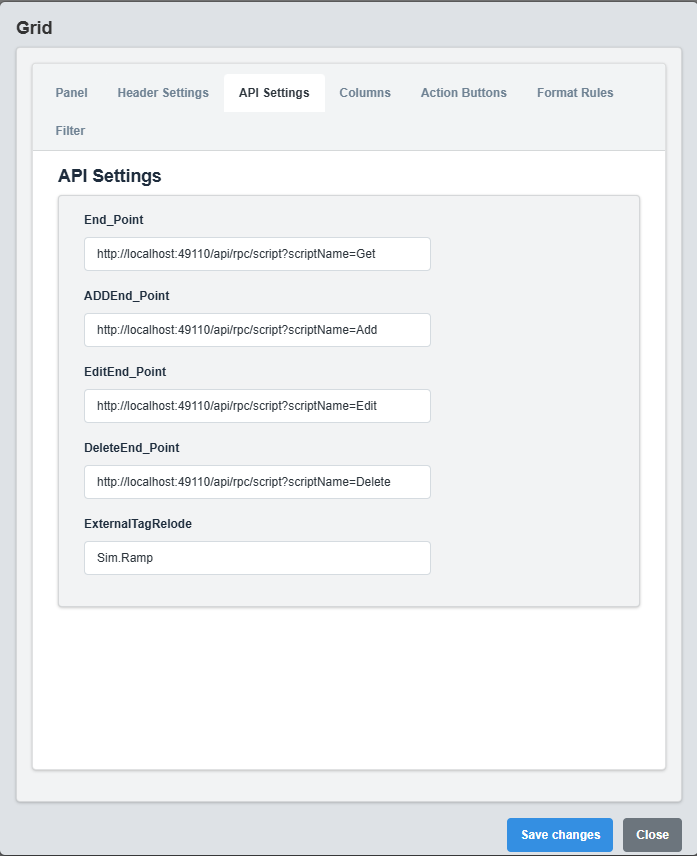The image size is (697, 856).
Task: Select the Format Rules tab
Action: click(x=575, y=92)
